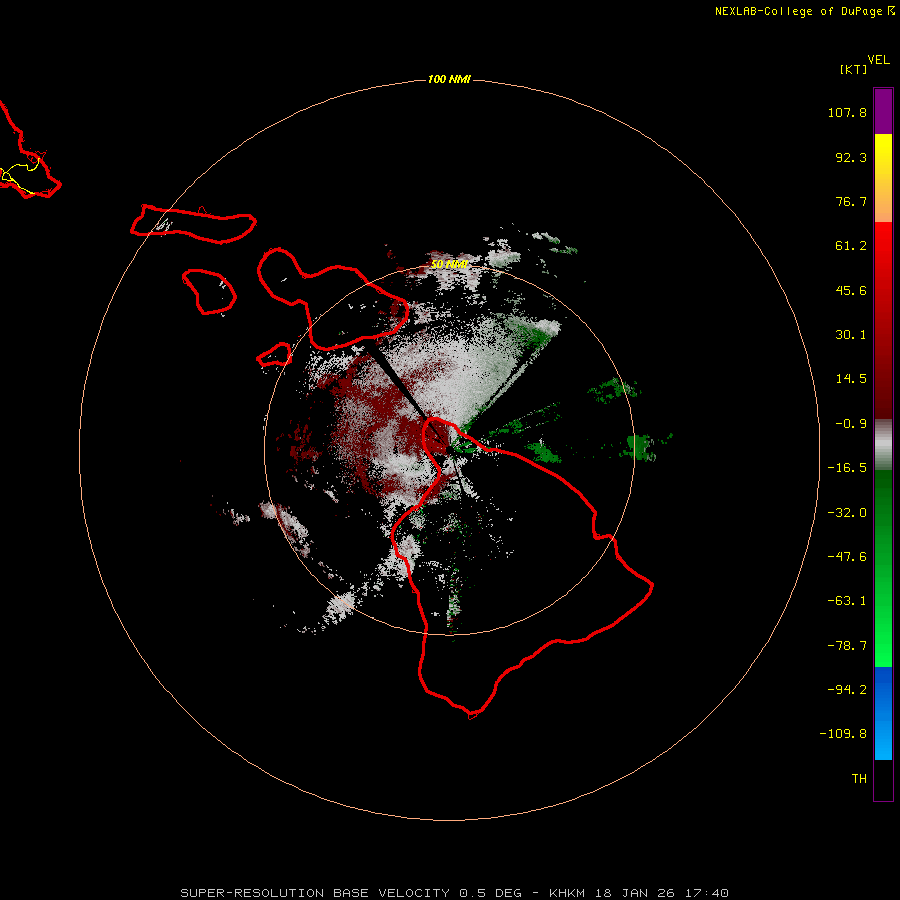This screenshot has width=900, height=900.
Task: Click the 76.7 velocity scale value
Action: (851, 201)
